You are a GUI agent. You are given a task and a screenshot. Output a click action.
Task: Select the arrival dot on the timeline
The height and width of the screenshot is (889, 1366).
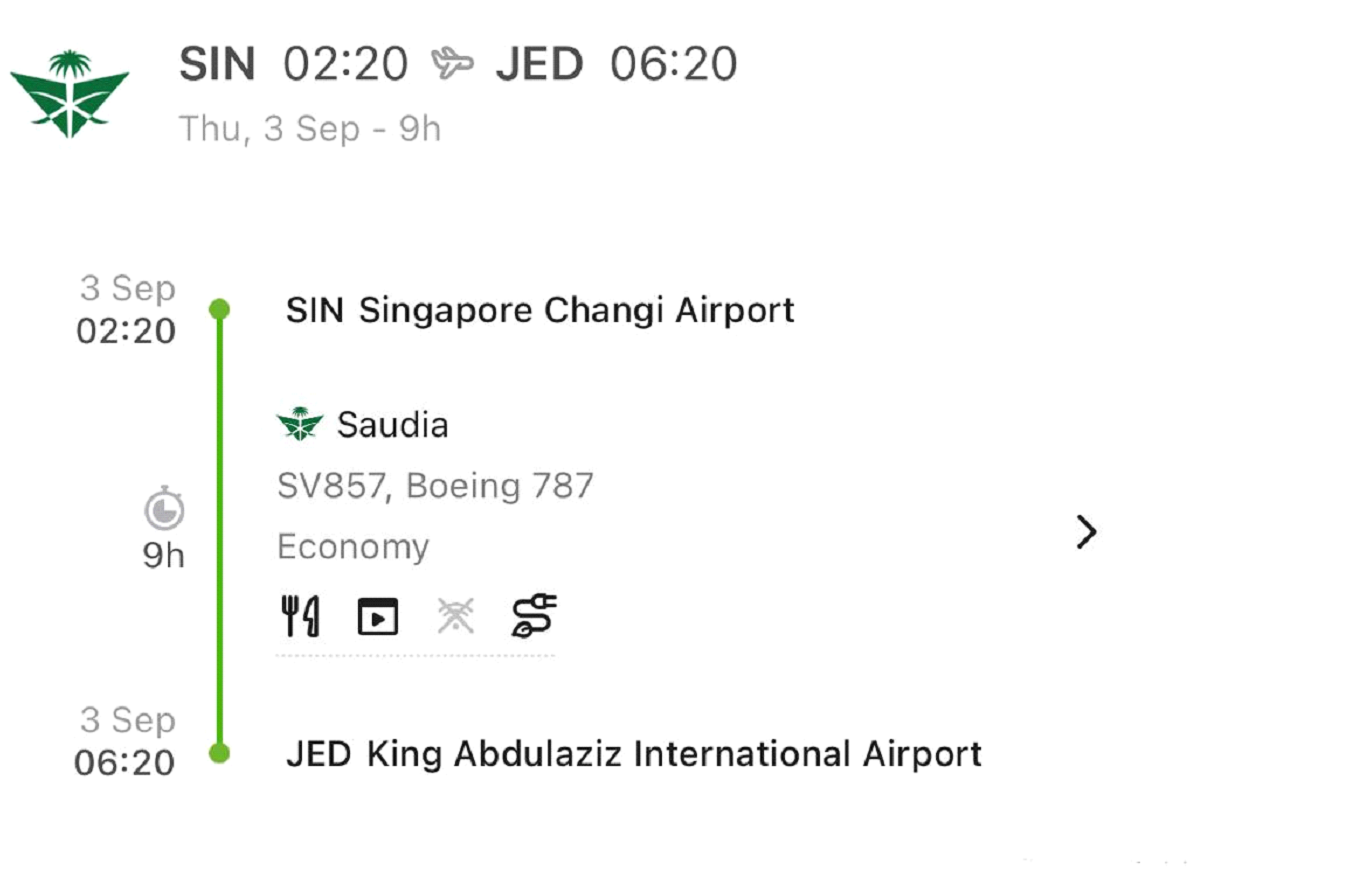[x=220, y=753]
